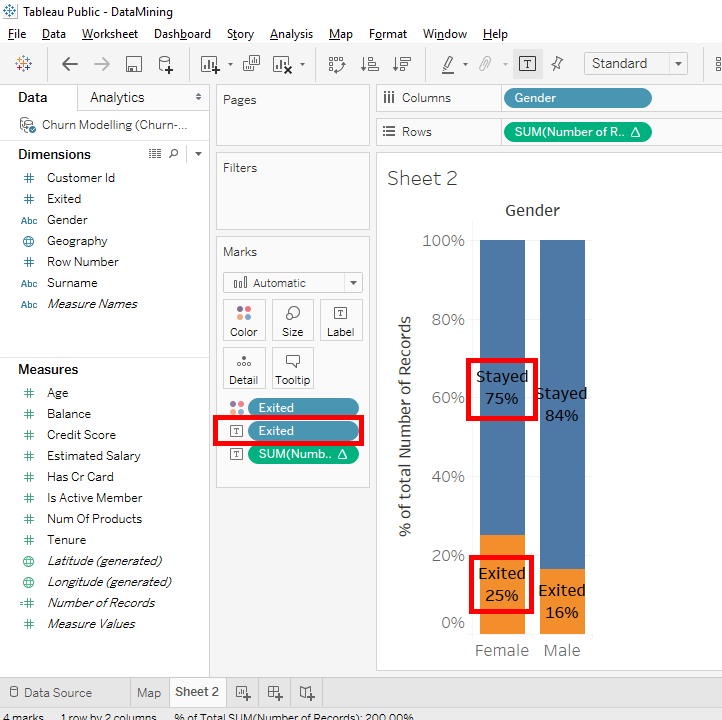Click the New Data Source icon
The width and height of the screenshot is (722, 720).
166,64
